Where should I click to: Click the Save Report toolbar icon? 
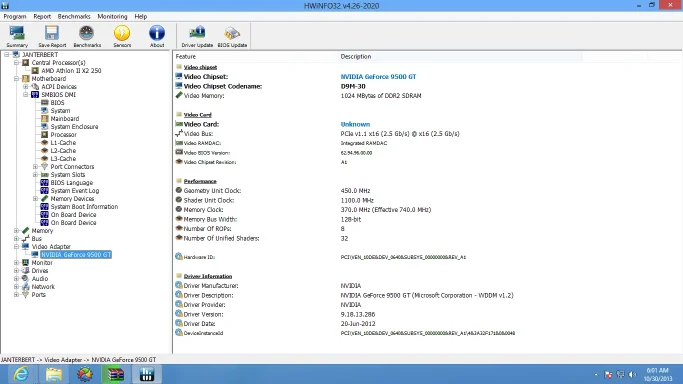click(x=52, y=36)
